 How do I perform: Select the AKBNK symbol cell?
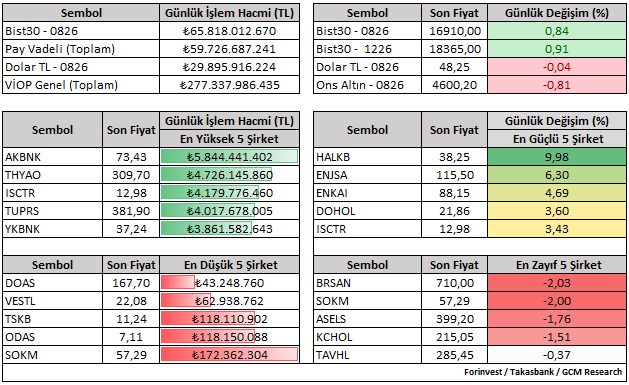(53, 157)
